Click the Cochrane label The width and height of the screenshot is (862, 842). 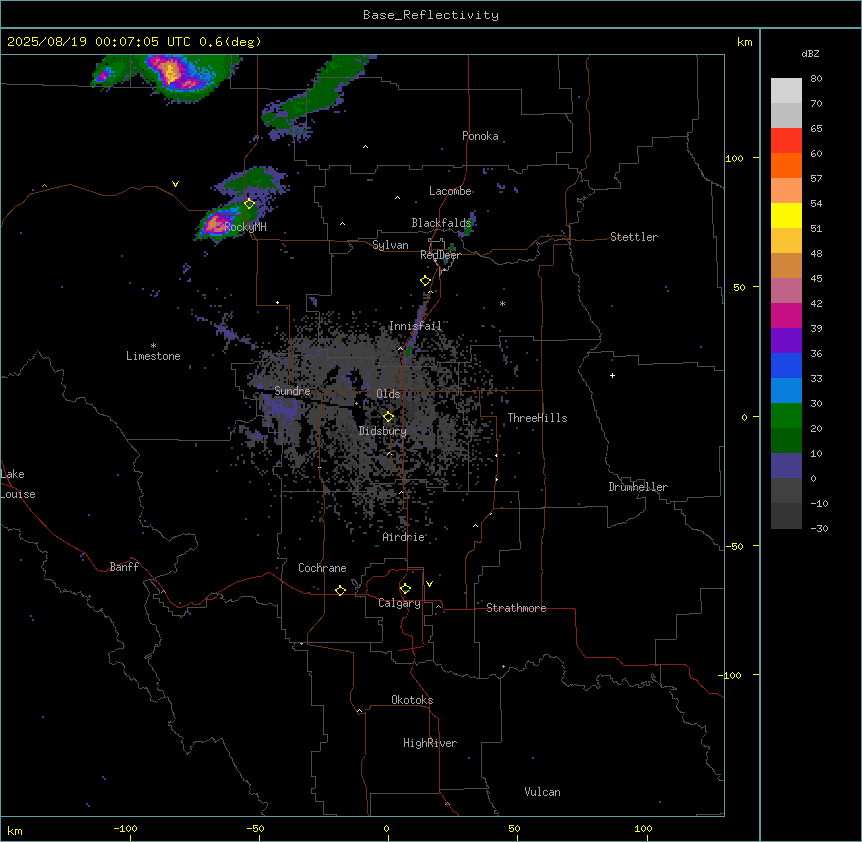(322, 568)
